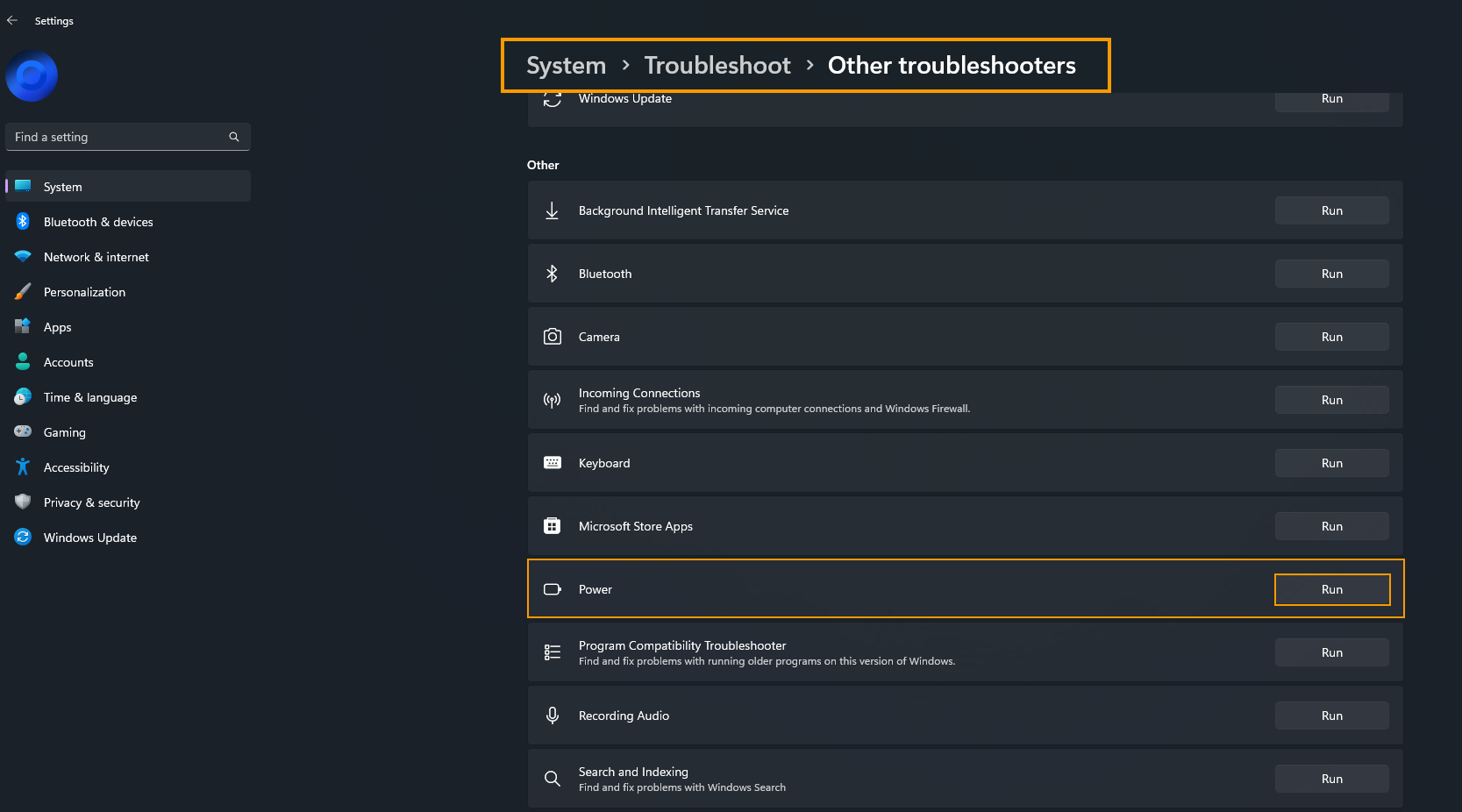
Task: Run the Microsoft Store Apps troubleshooter
Action: (x=1331, y=526)
